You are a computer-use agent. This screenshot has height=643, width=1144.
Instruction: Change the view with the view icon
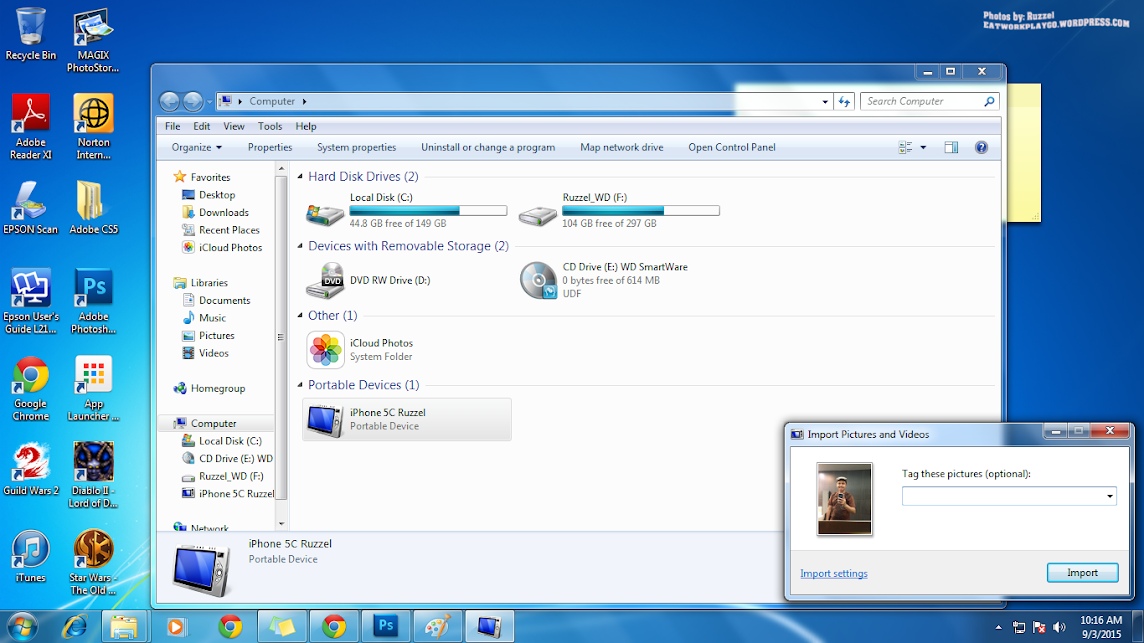(x=905, y=147)
